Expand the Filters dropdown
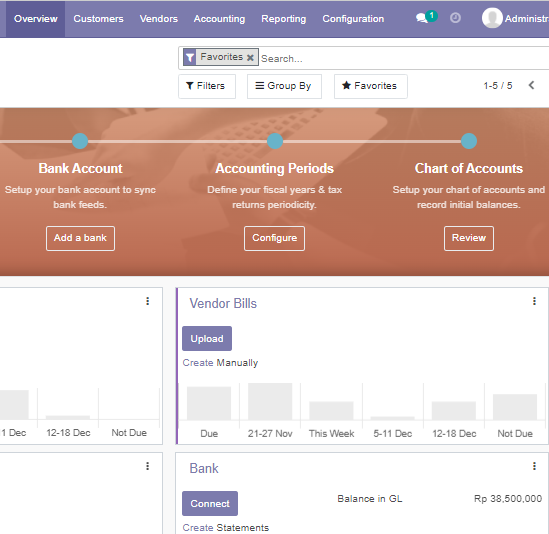This screenshot has width=549, height=534. click(x=207, y=86)
